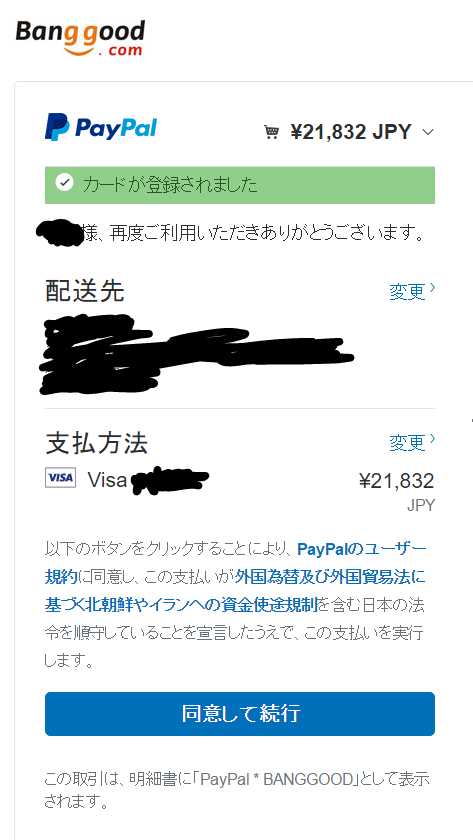Click the VISA card icon
The image size is (473, 840).
pos(61,477)
